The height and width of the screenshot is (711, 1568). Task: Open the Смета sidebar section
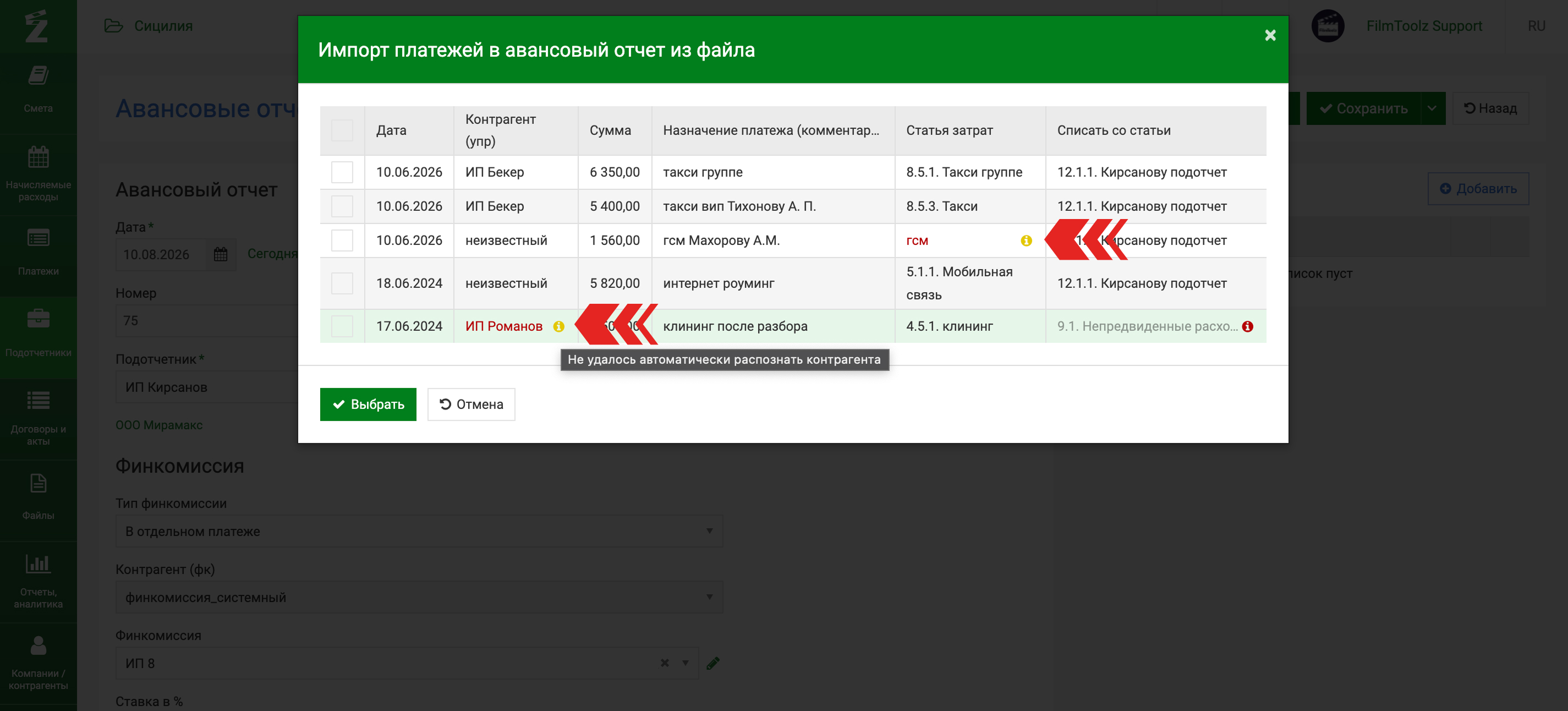(x=39, y=89)
